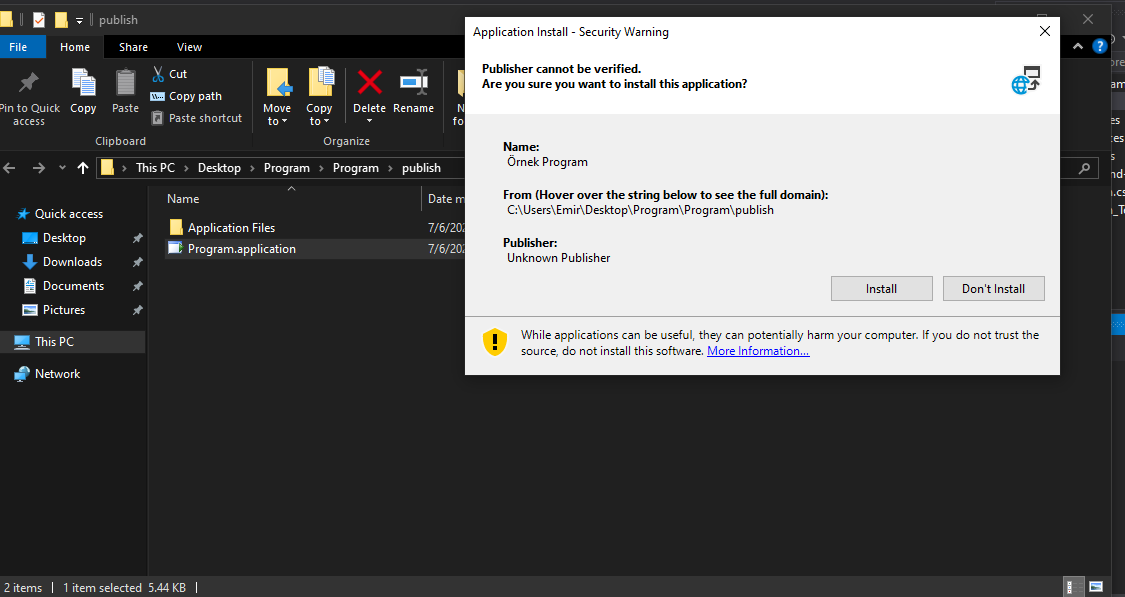Switch to the Share ribbon tab
This screenshot has width=1125, height=597.
(x=133, y=47)
